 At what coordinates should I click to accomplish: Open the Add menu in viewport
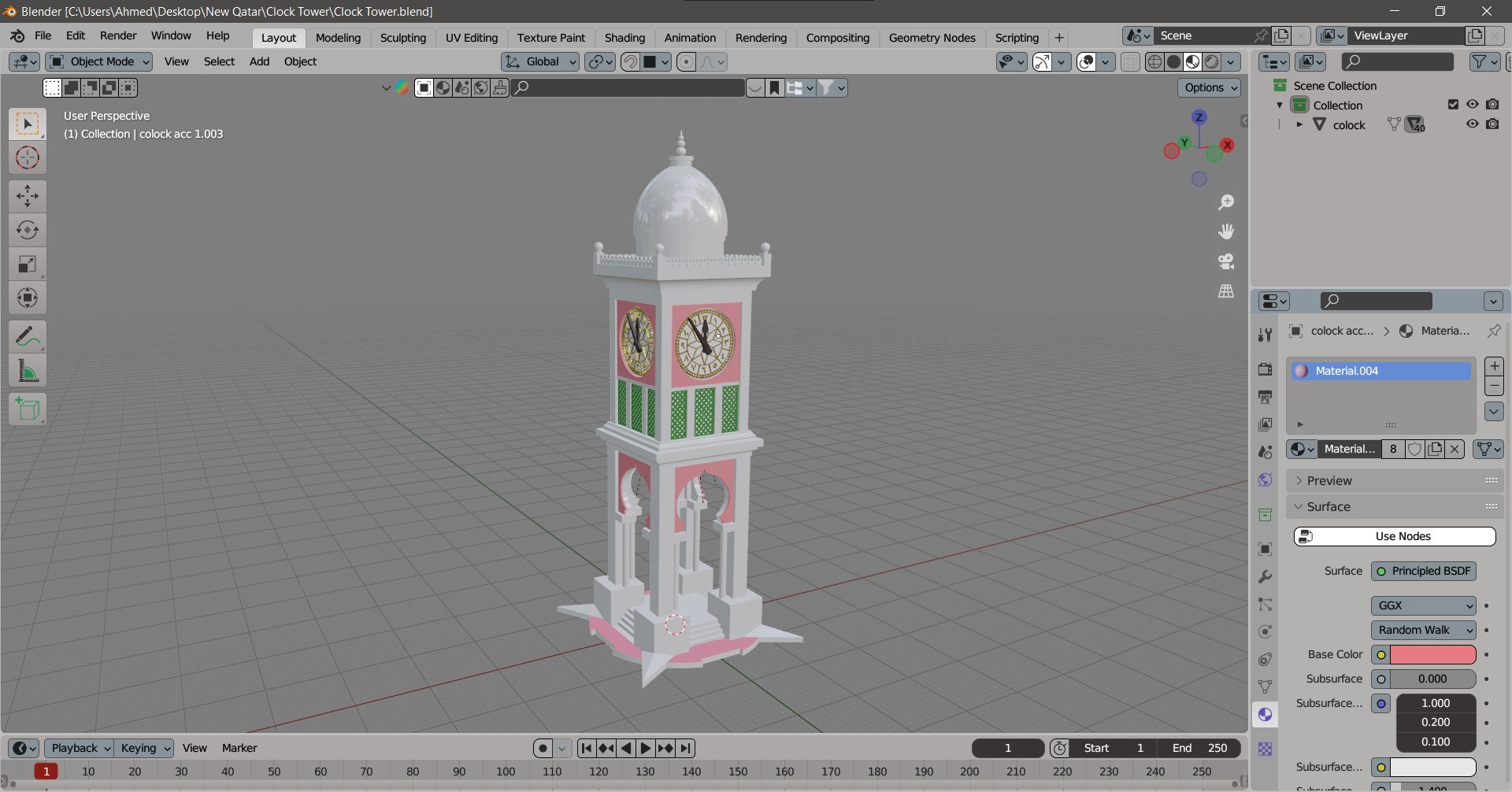[259, 61]
